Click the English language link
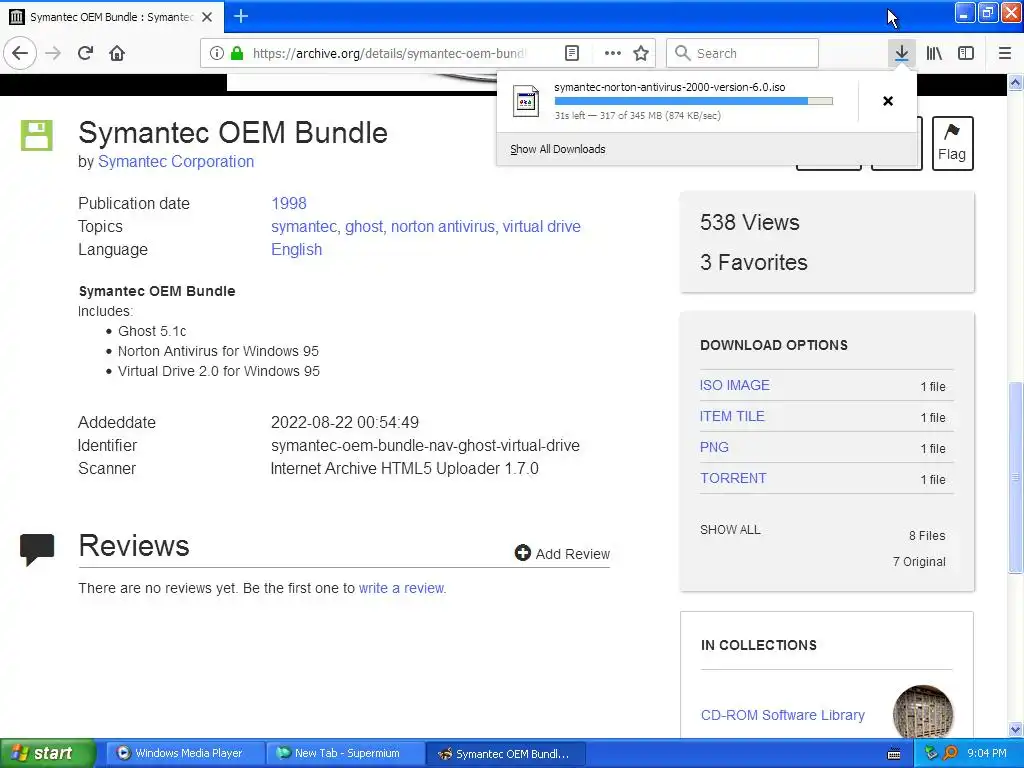The width and height of the screenshot is (1024, 768). click(x=296, y=249)
